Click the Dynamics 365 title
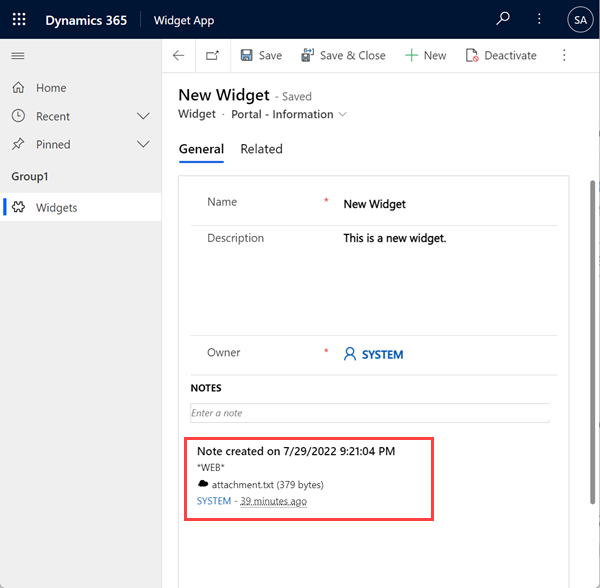The width and height of the screenshot is (600, 588). (86, 20)
